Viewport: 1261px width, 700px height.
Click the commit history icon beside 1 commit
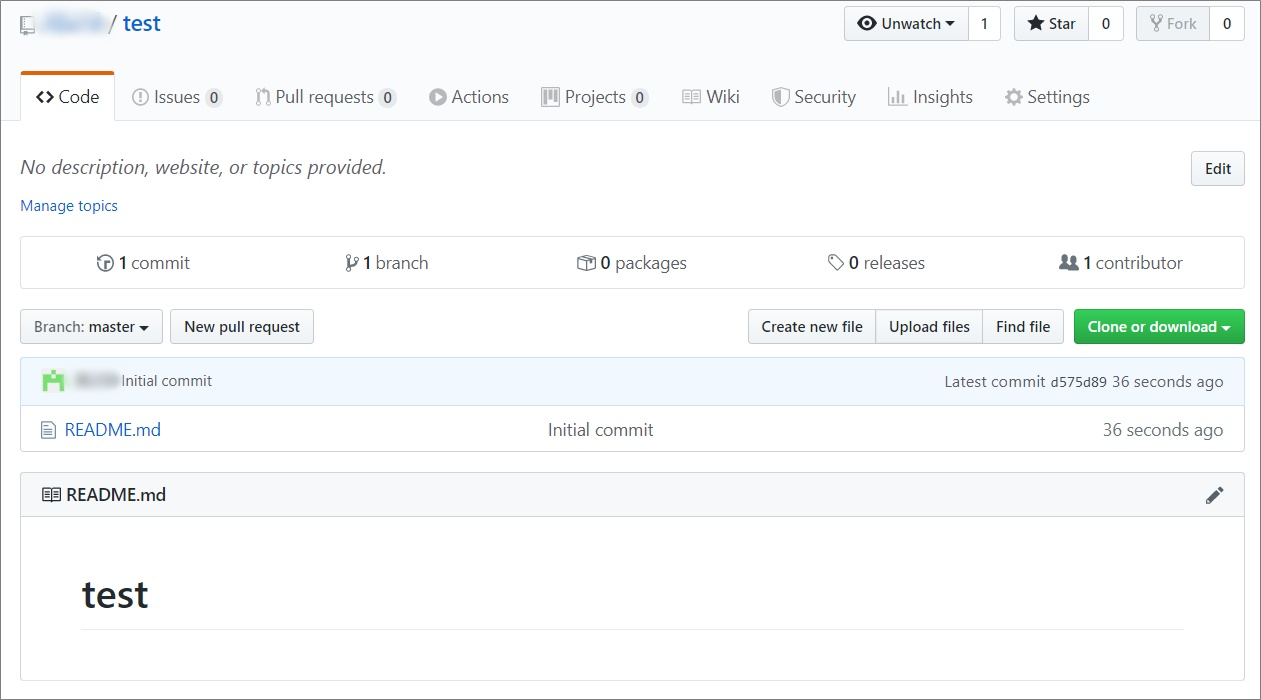click(x=105, y=263)
